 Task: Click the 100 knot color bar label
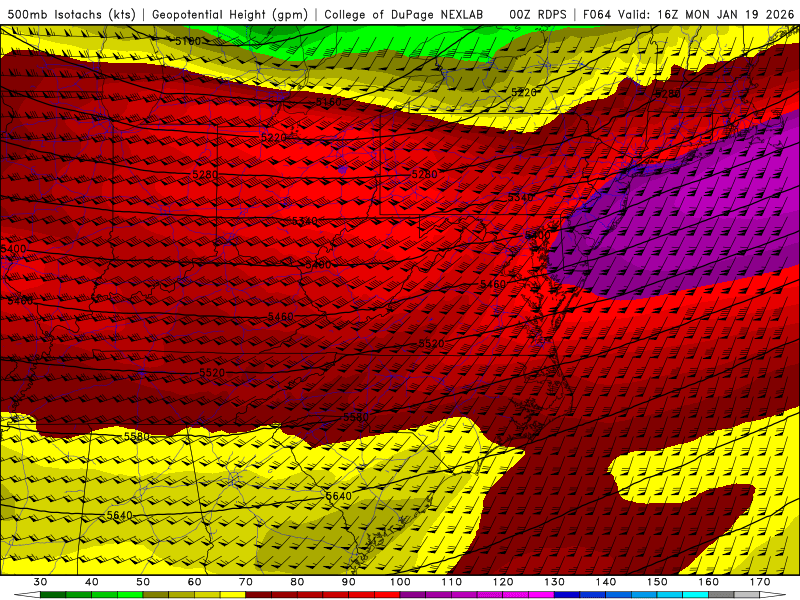tap(401, 582)
